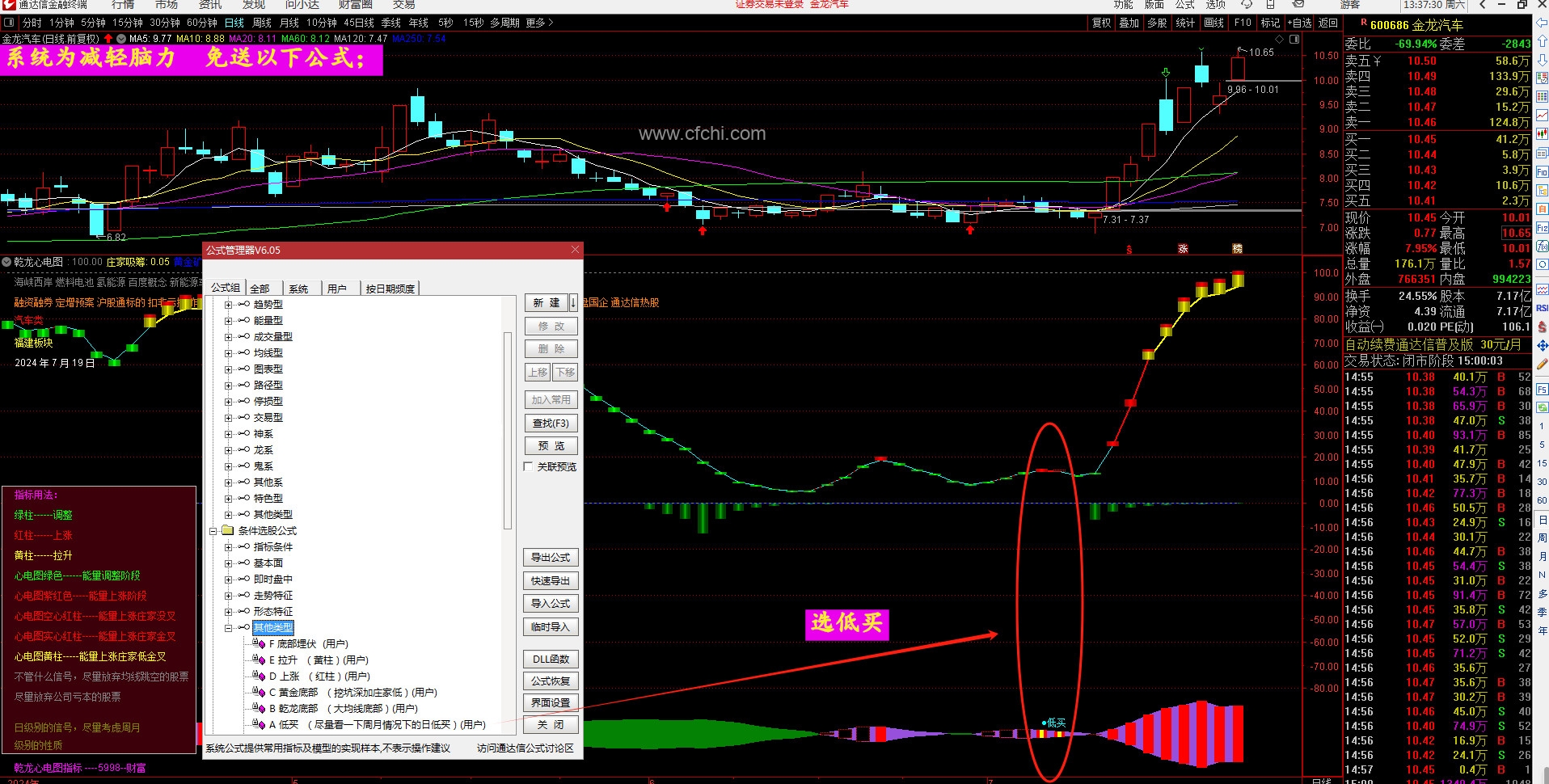Expand the 均线型 tree node
This screenshot has height=784, width=1549.
(x=228, y=353)
